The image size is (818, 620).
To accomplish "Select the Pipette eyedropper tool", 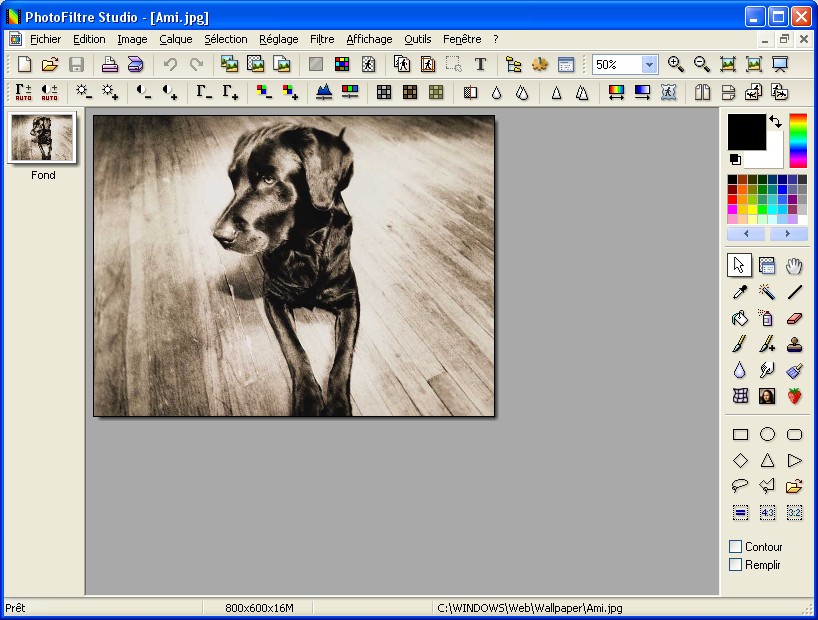I will [x=740, y=292].
